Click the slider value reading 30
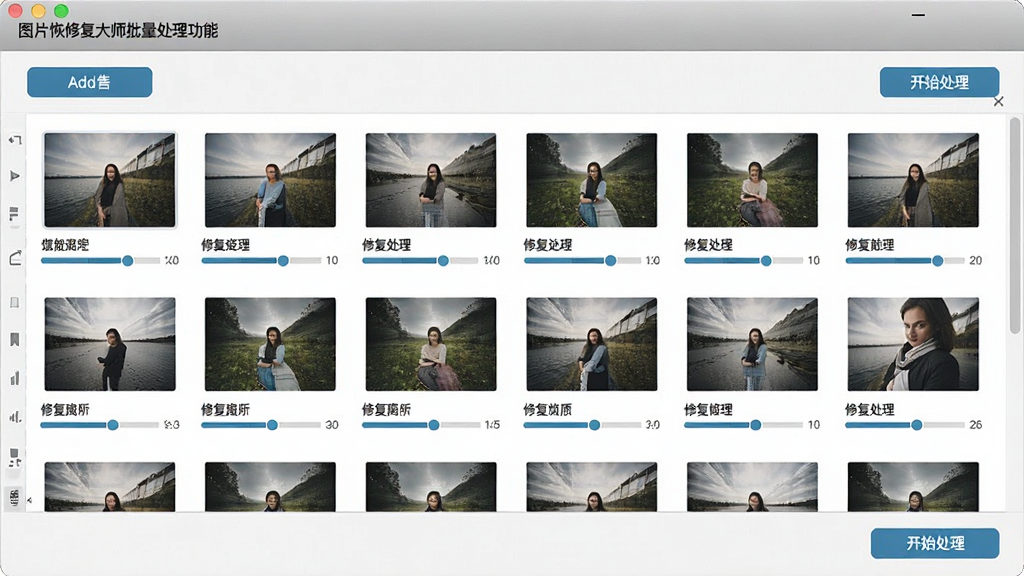This screenshot has height=576, width=1024. [x=332, y=425]
